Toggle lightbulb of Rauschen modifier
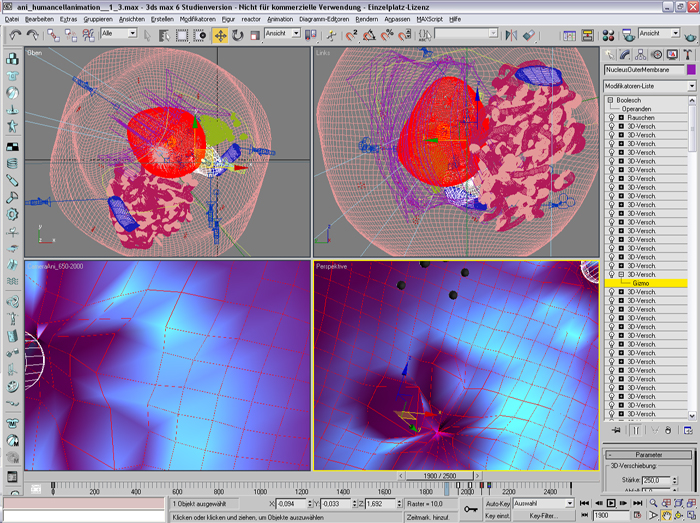The width and height of the screenshot is (700, 523). 611,117
